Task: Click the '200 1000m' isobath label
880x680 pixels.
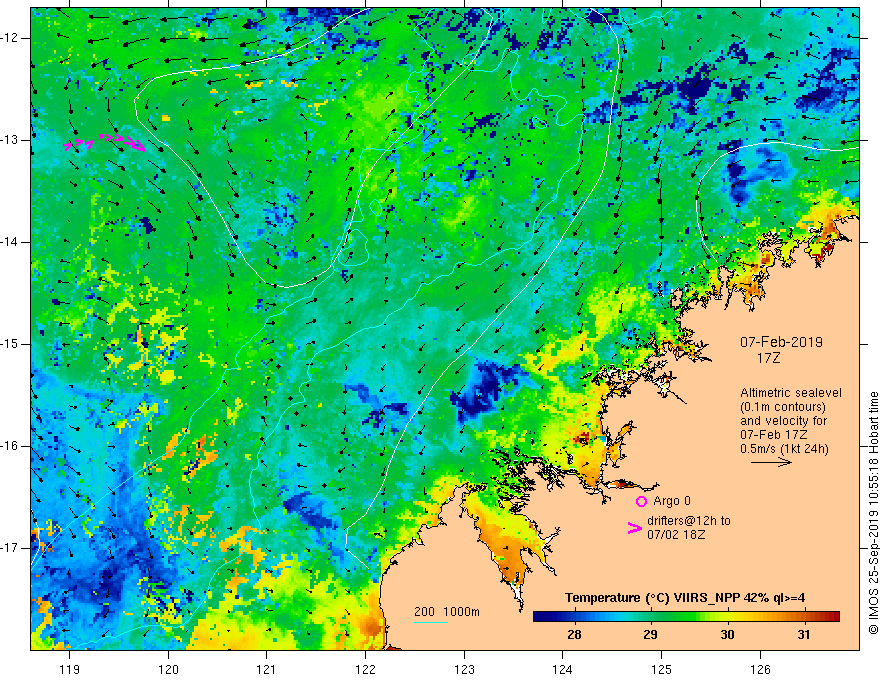Action: tap(447, 612)
